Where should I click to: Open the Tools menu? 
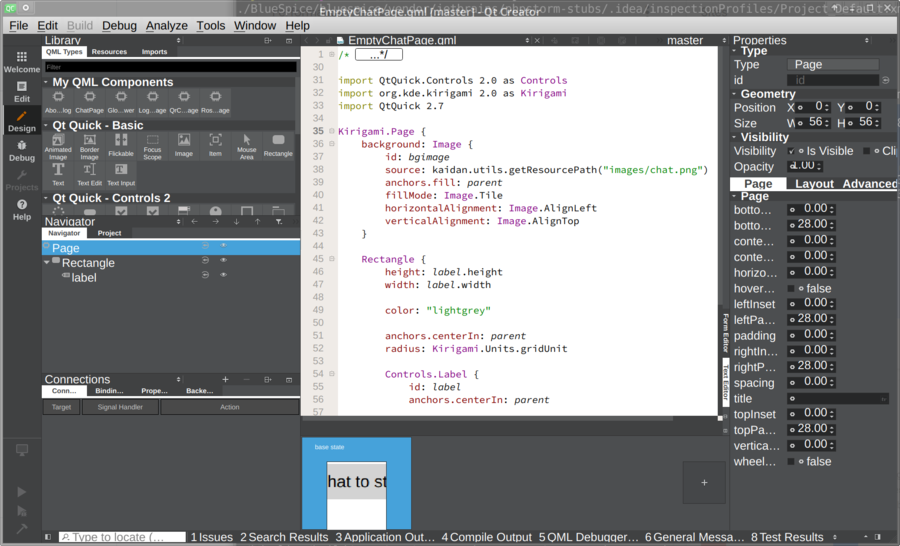211,25
